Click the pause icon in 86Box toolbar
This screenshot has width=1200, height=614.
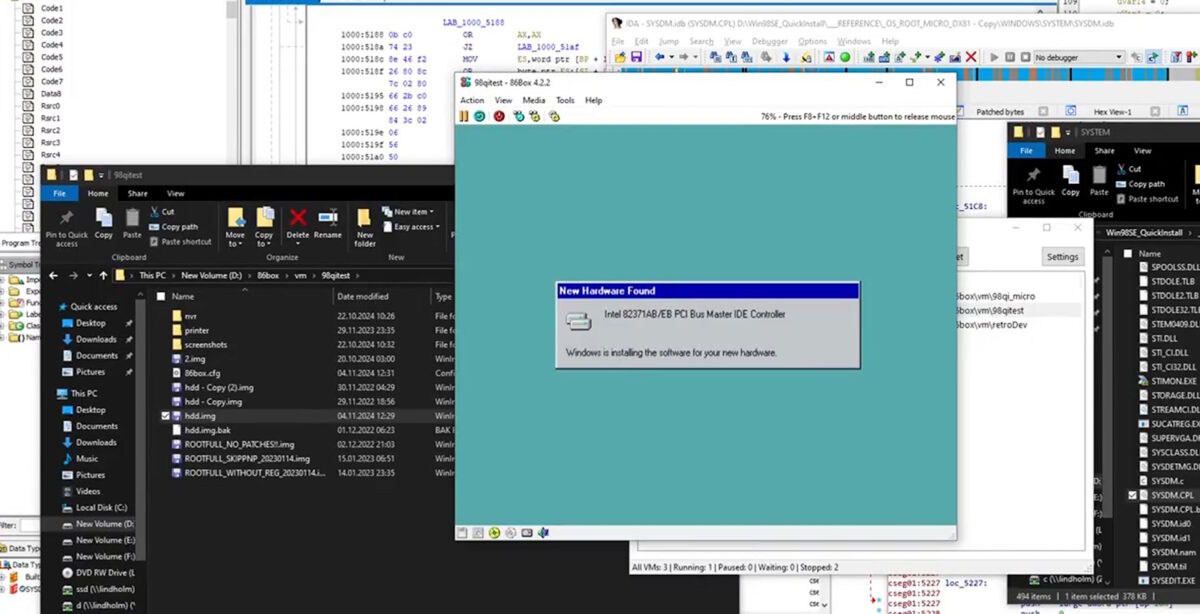[464, 116]
